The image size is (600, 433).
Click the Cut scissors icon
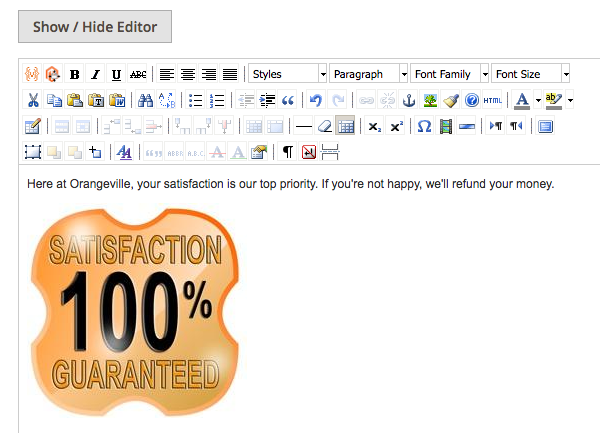click(x=33, y=100)
